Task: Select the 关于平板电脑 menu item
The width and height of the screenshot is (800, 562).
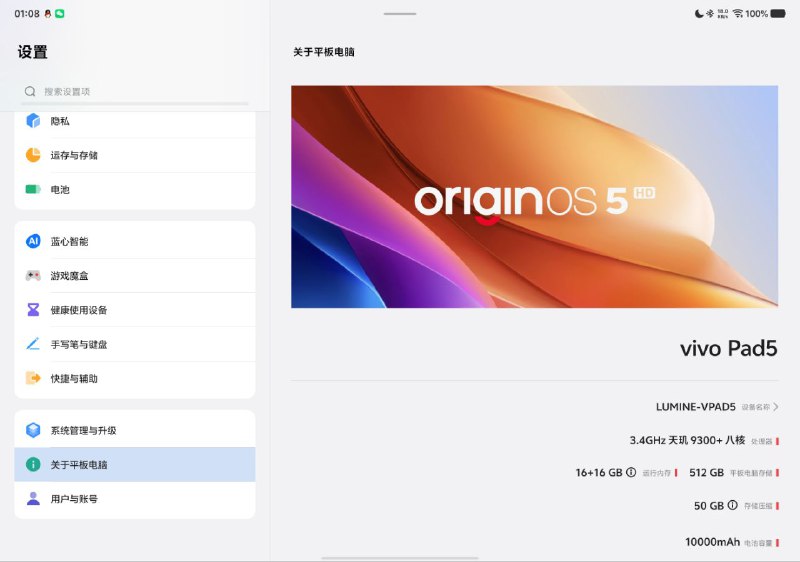Action: point(135,465)
